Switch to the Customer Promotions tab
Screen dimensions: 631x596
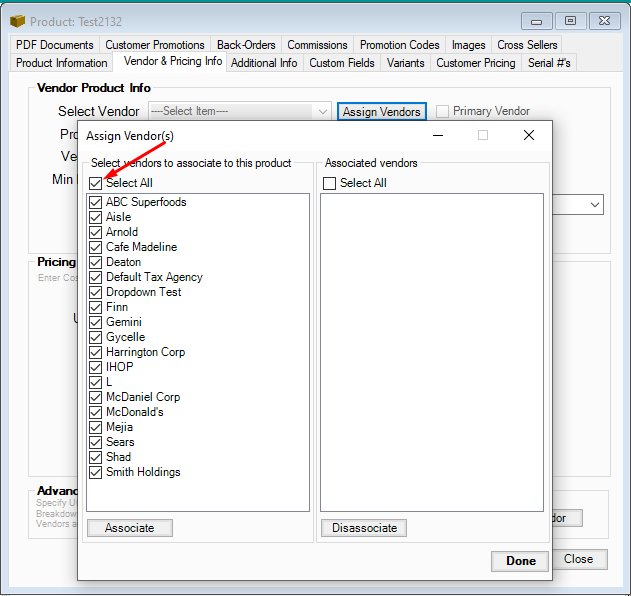click(x=155, y=45)
